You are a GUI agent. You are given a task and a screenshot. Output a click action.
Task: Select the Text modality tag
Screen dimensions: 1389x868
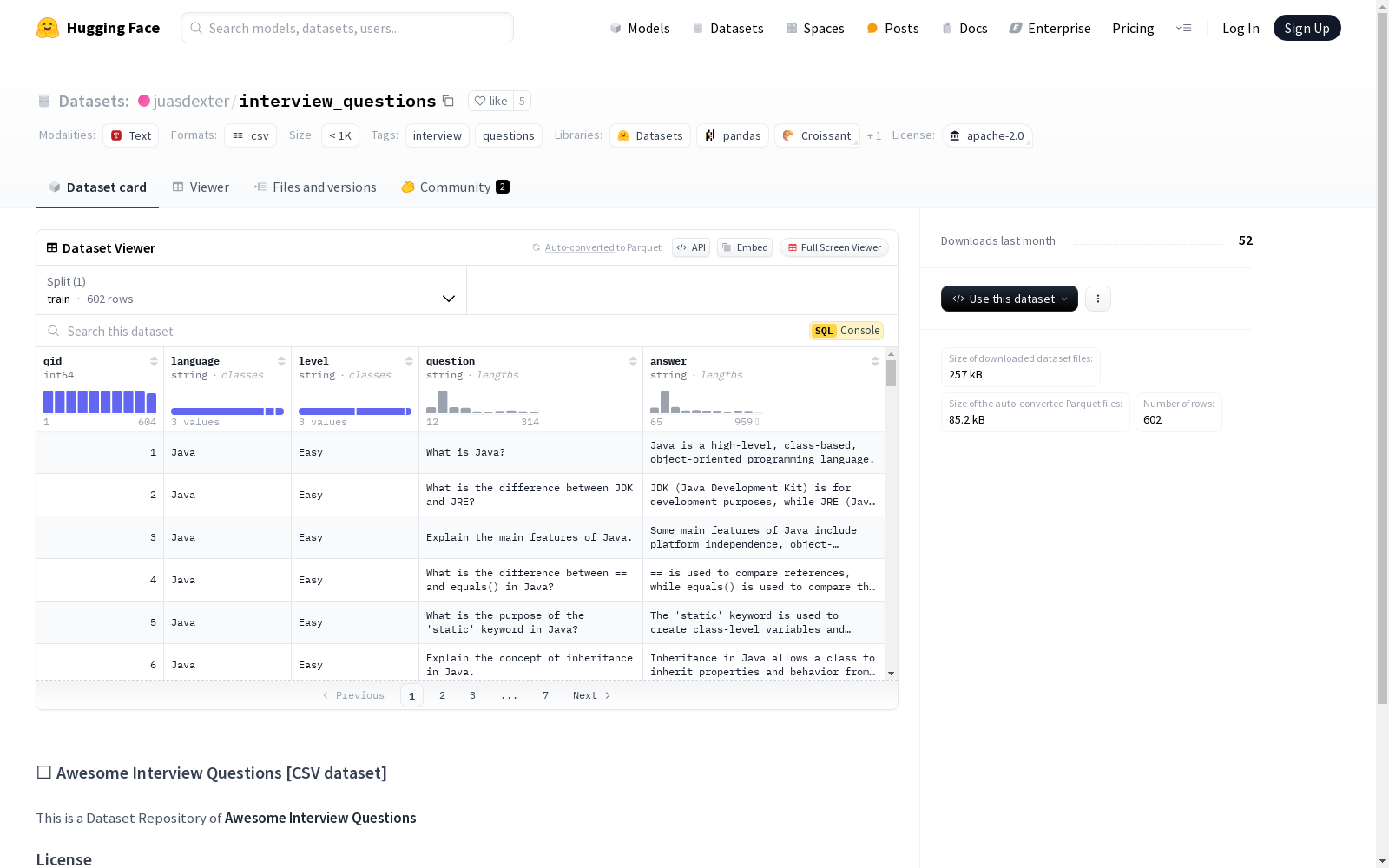point(131,135)
